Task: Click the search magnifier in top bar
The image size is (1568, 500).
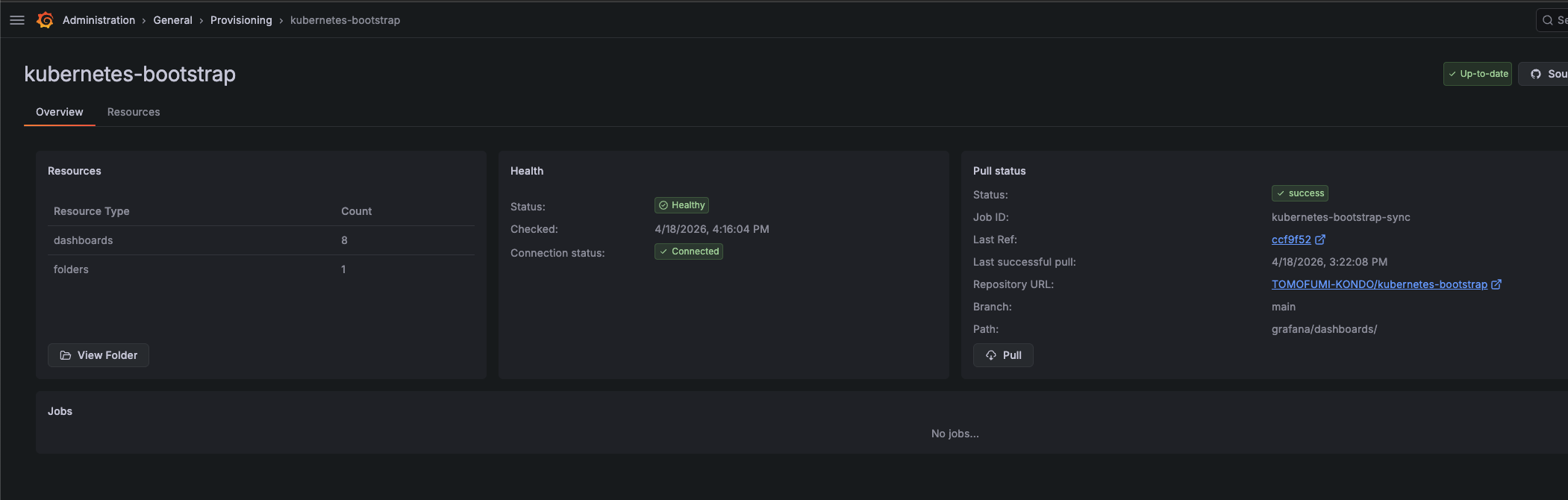Action: click(x=1547, y=20)
